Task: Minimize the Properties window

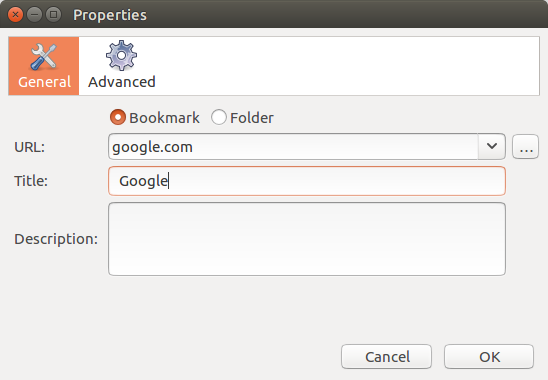Action: tap(34, 15)
